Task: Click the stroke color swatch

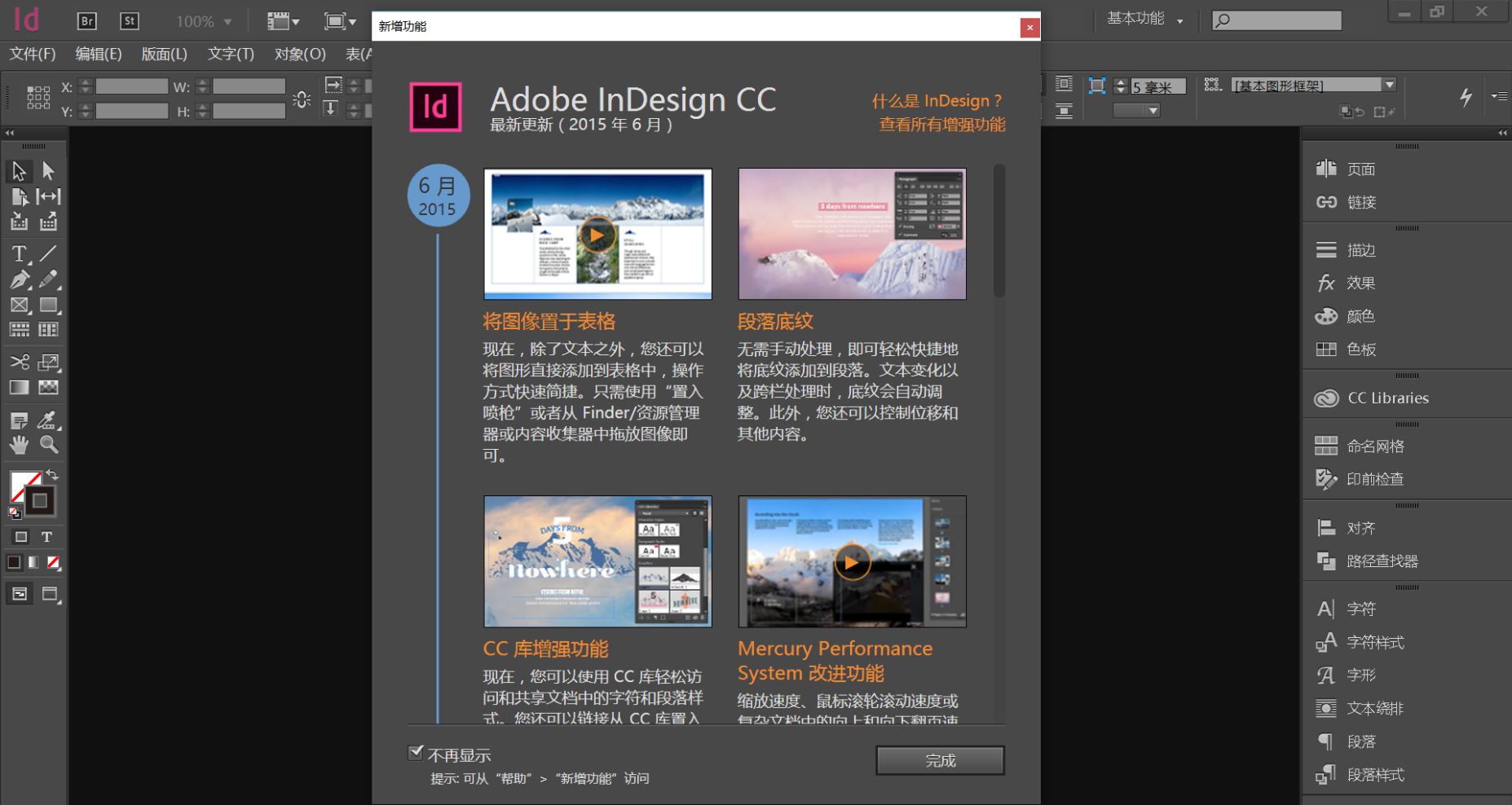Action: click(x=40, y=501)
